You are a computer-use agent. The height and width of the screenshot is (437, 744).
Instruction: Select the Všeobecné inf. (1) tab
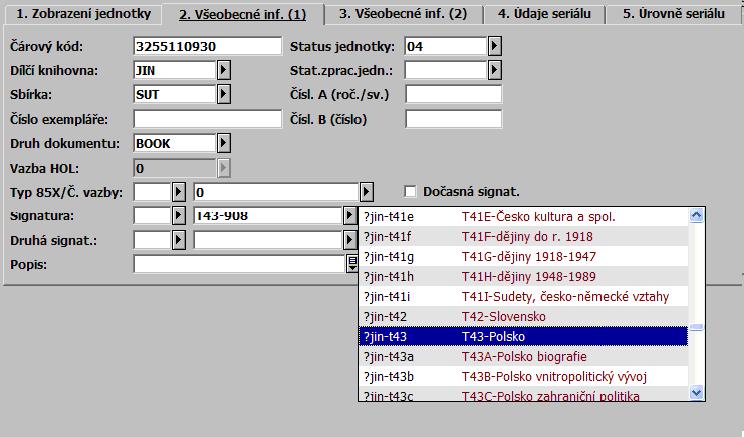[x=242, y=14]
